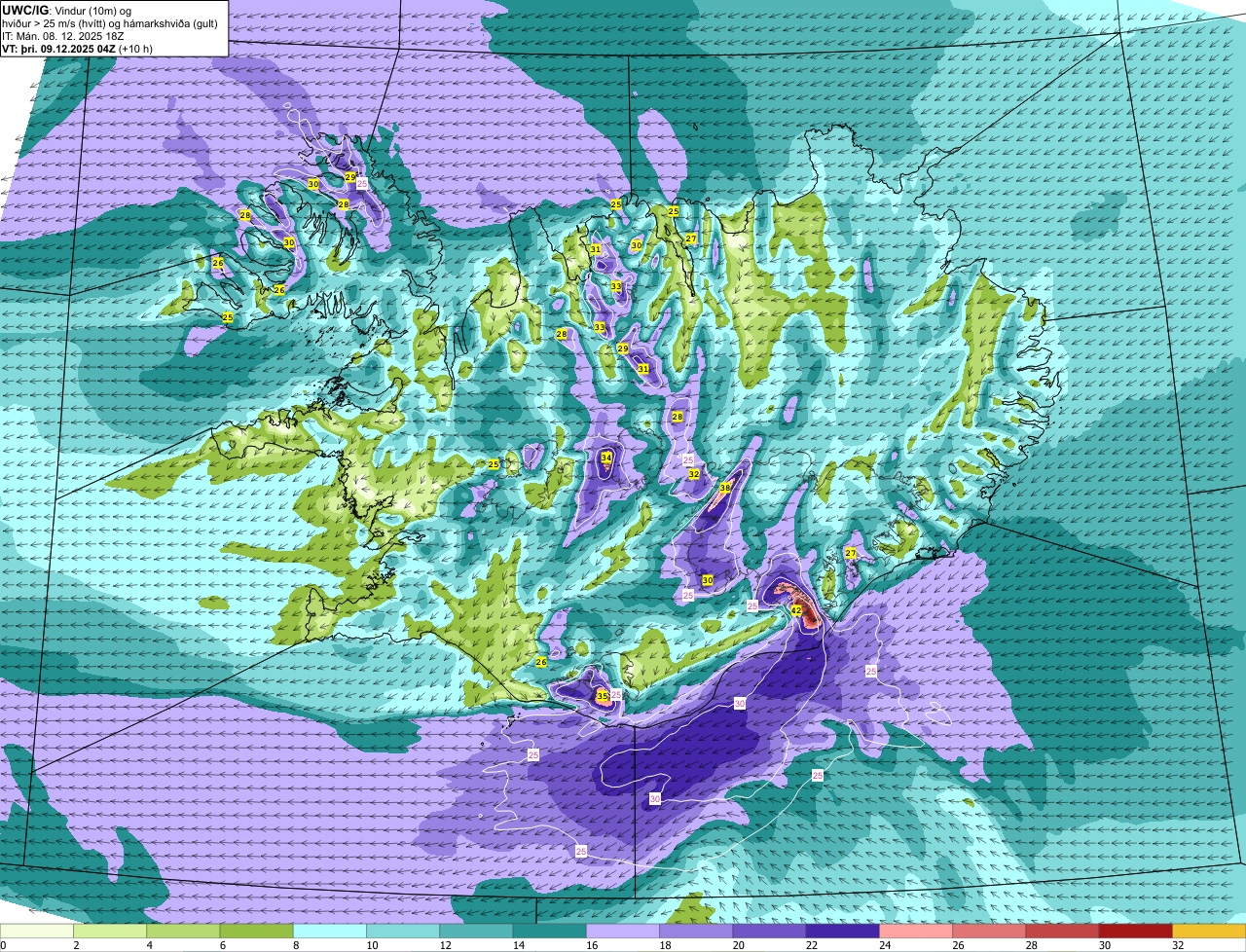Screen dimensions: 1246x952
Task: Select the pale cyan swatch between 8 and 10
Action: click(330, 931)
